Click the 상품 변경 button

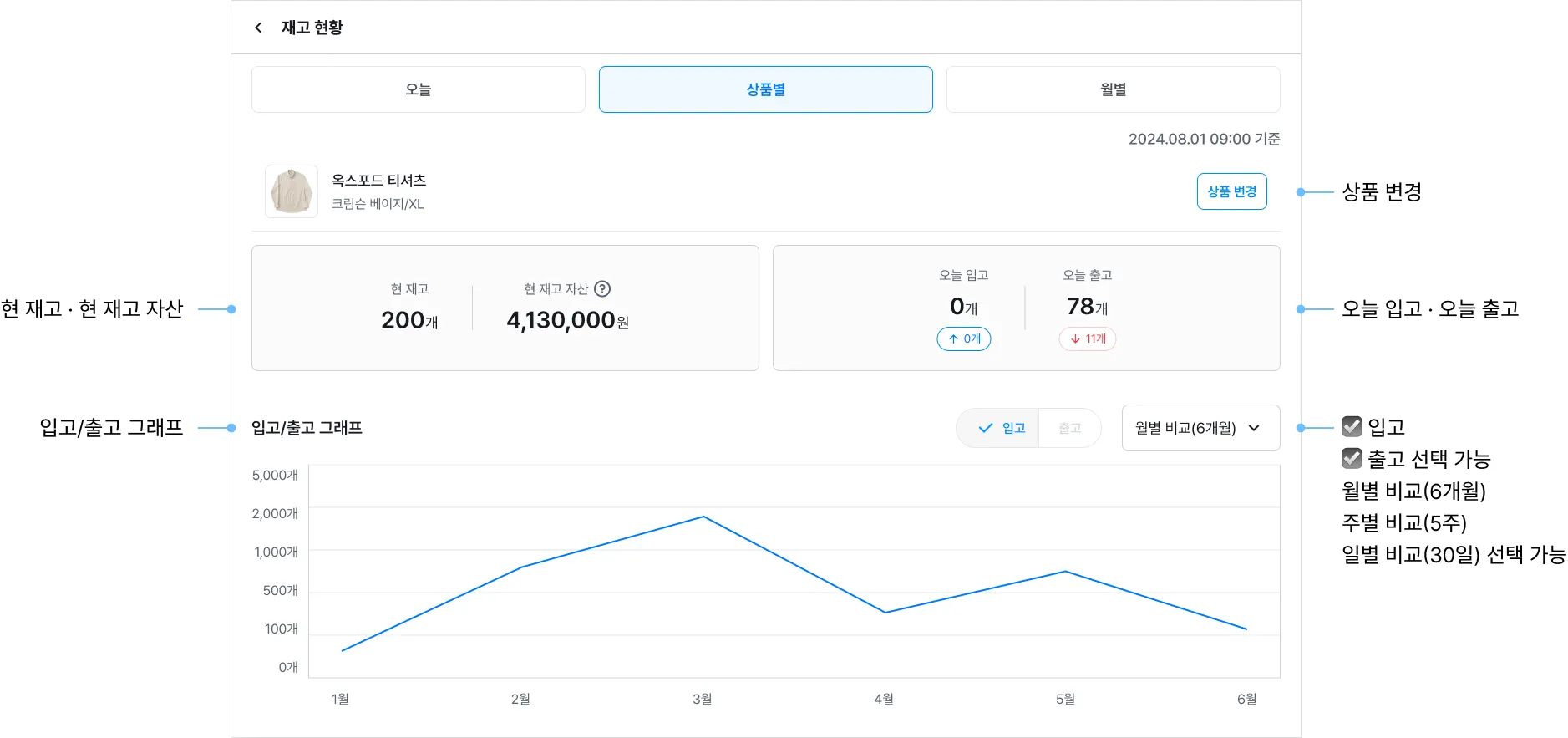click(1232, 191)
